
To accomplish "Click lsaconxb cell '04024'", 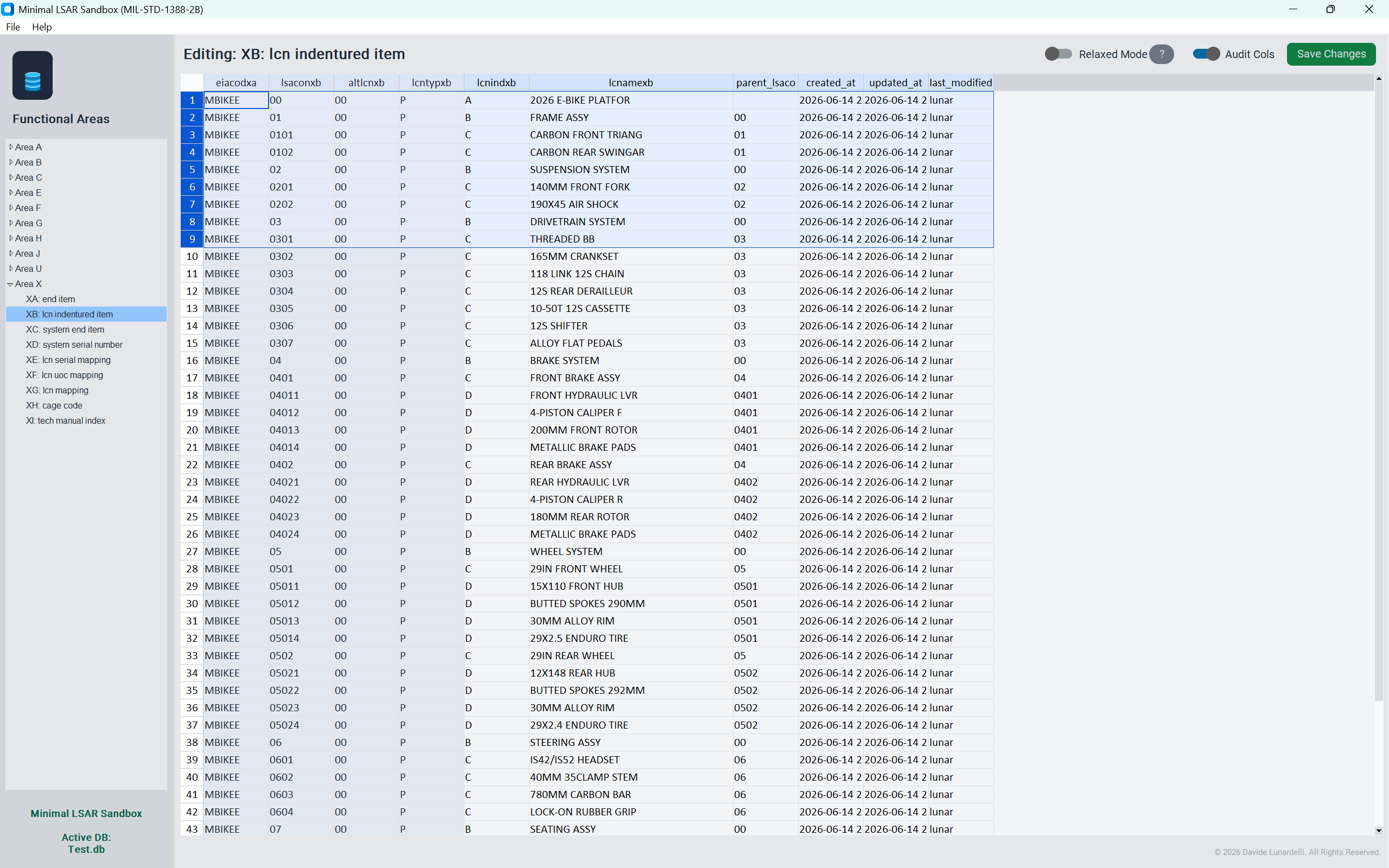I will pos(301,534).
